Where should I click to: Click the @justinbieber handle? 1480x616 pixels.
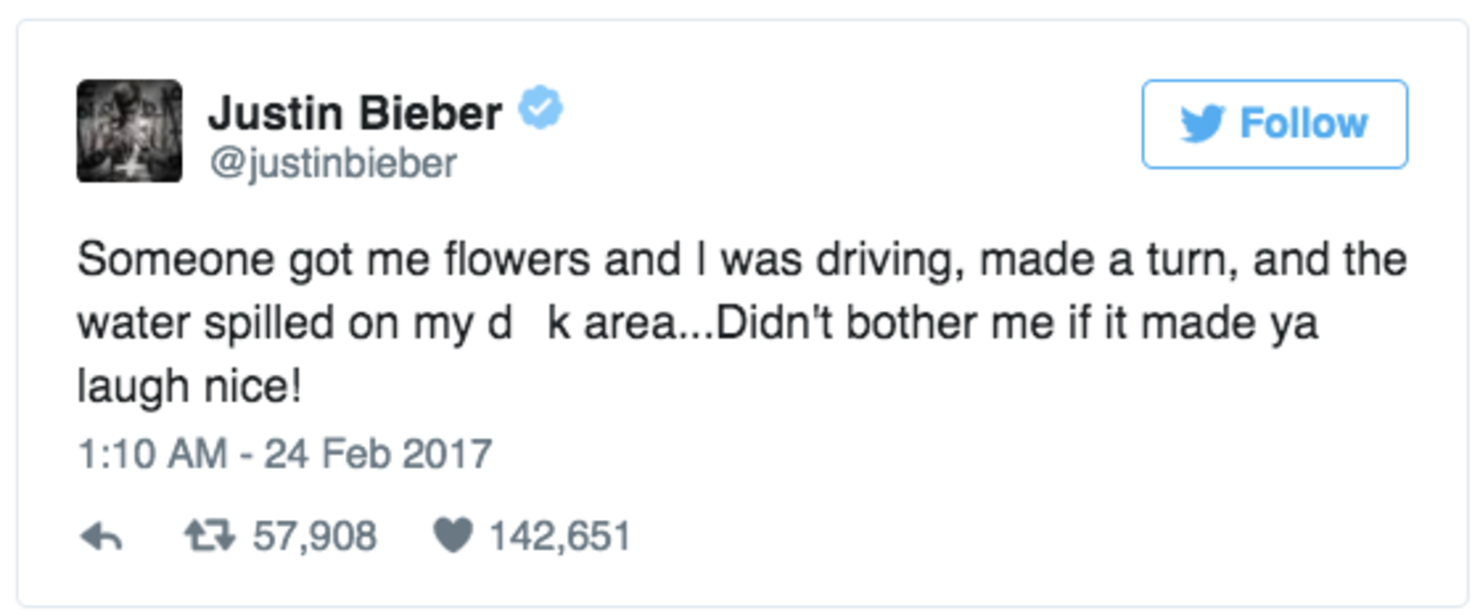coord(332,163)
